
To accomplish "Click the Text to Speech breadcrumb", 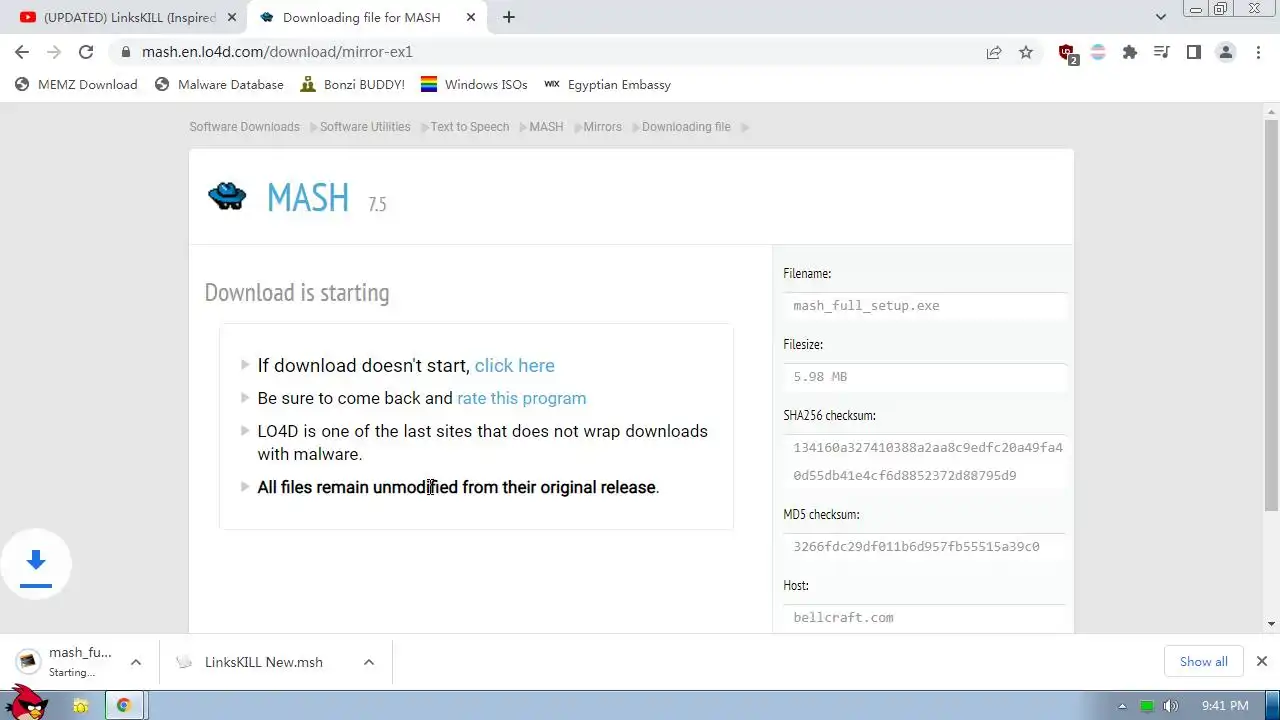I will pos(470,127).
